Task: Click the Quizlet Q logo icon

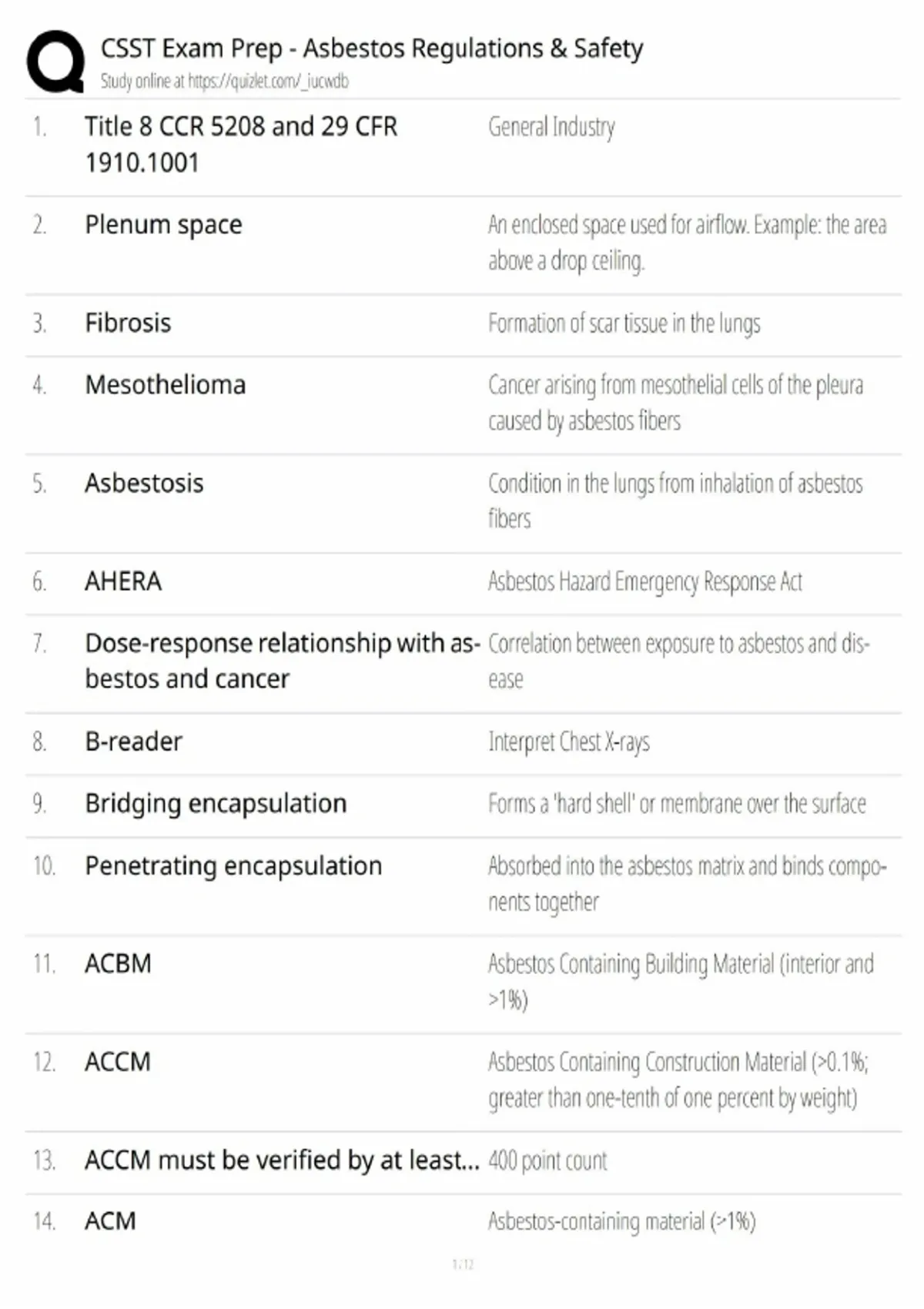Action: (x=55, y=62)
